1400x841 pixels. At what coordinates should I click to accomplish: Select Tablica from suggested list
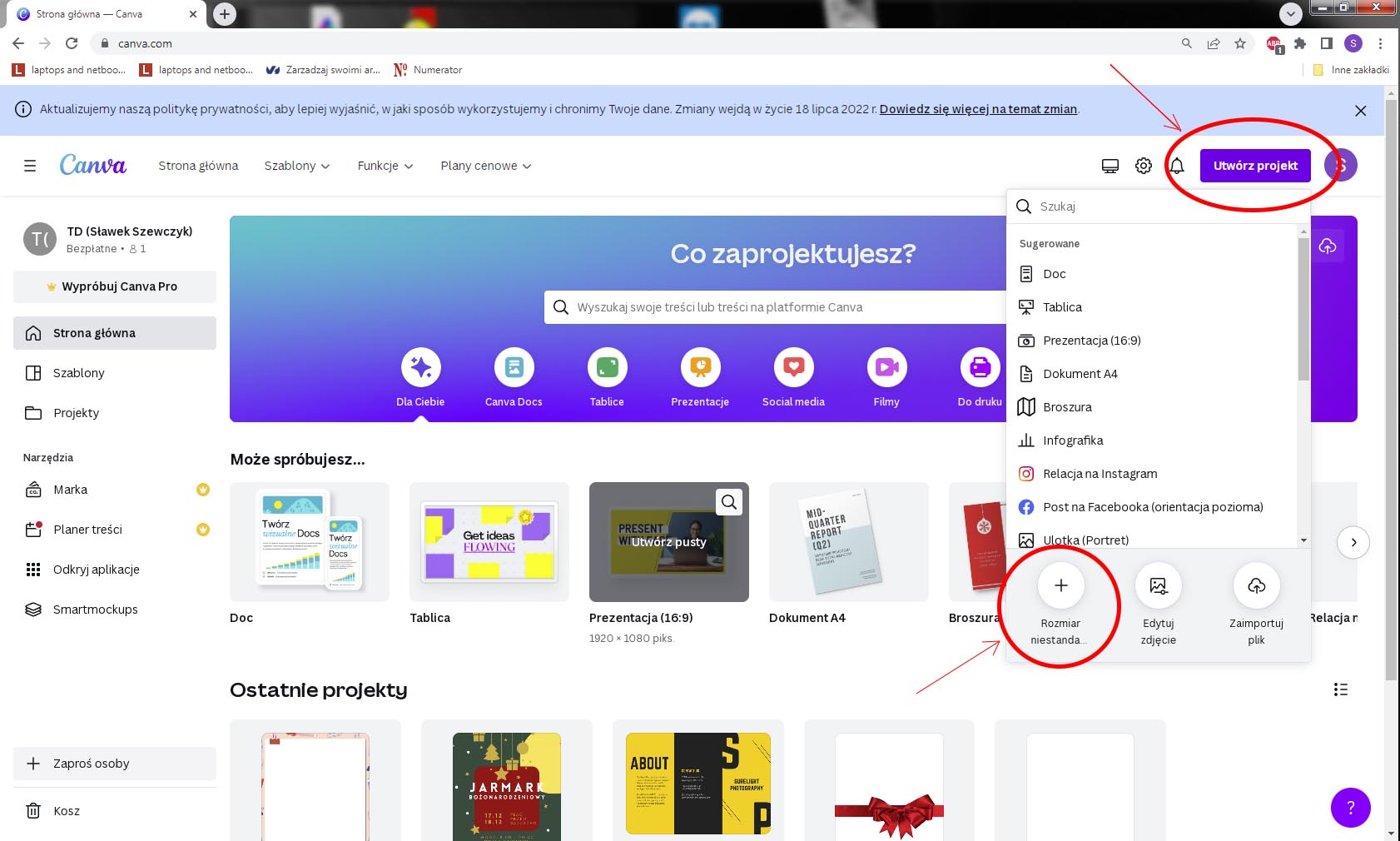(1152, 307)
